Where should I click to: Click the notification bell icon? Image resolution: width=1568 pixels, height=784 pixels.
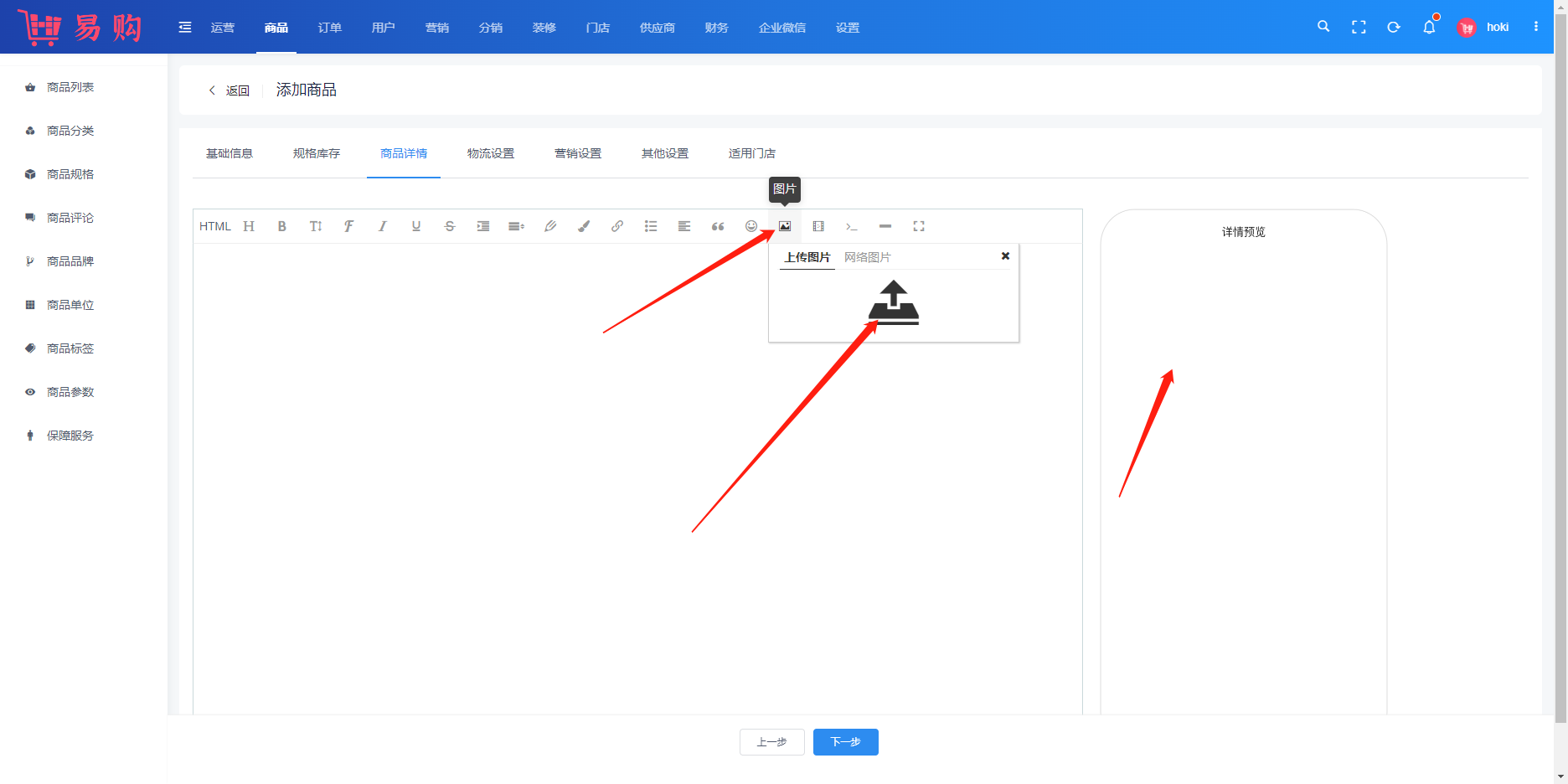point(1429,28)
